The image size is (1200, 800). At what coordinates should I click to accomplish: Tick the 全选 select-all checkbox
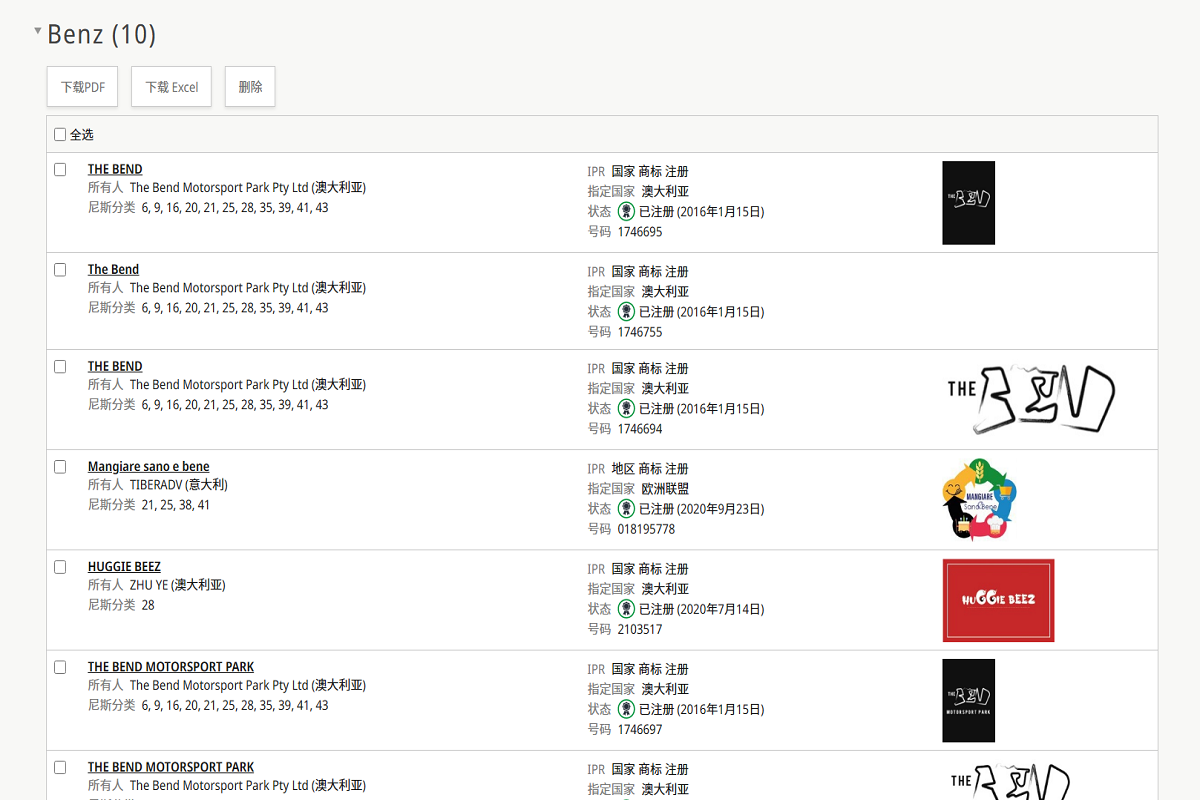click(60, 134)
